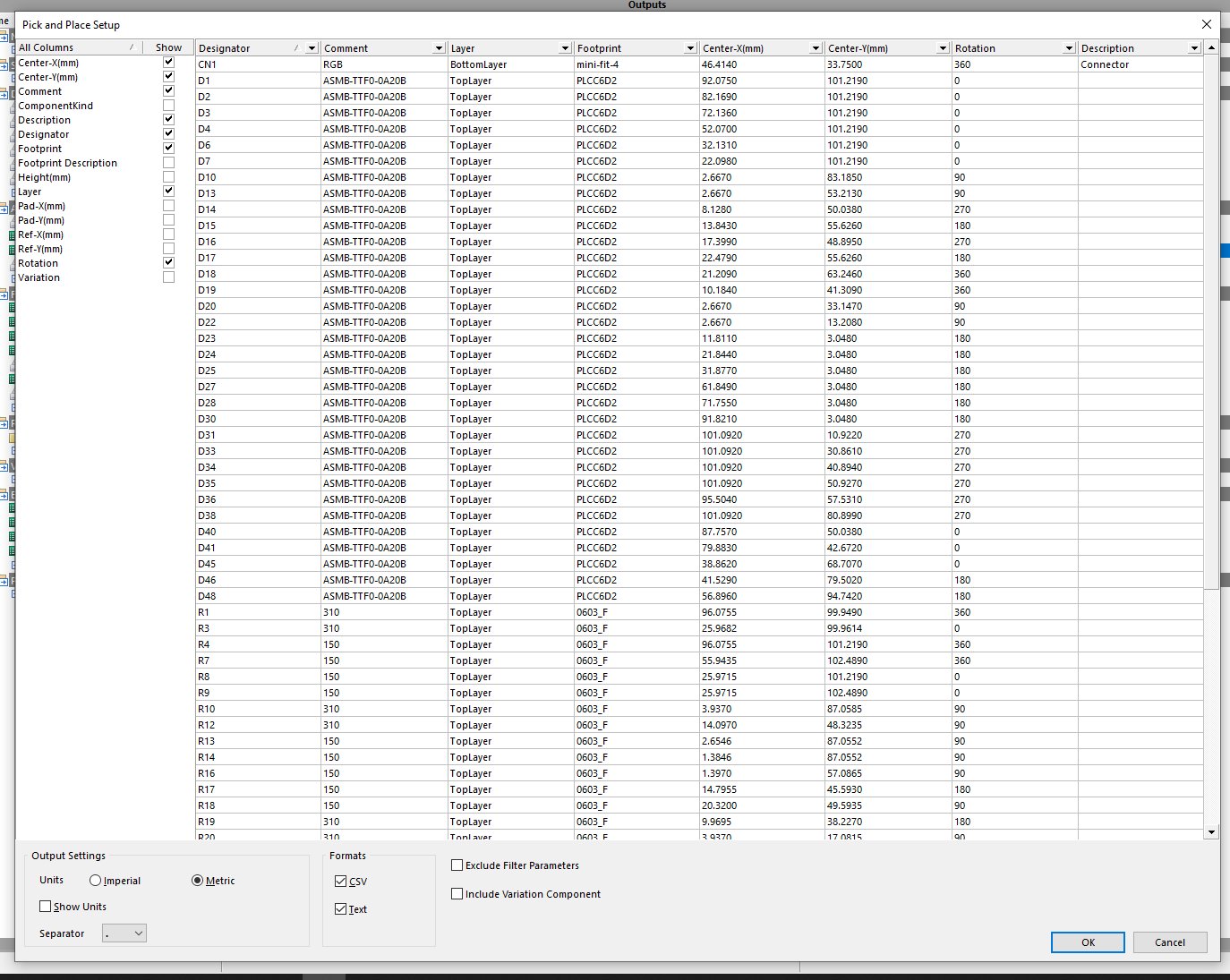Open the Footprint column filter dropdown
The width and height of the screenshot is (1230, 980).
pos(690,48)
